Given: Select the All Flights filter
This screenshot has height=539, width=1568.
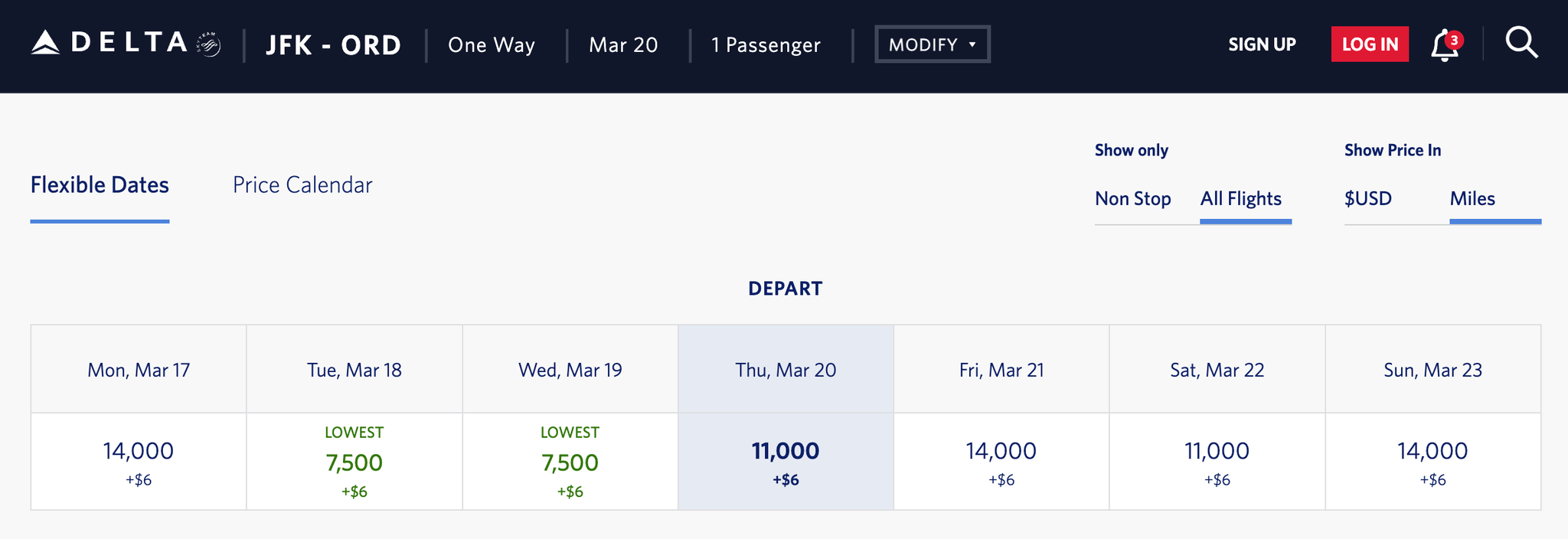Looking at the screenshot, I should (1240, 199).
